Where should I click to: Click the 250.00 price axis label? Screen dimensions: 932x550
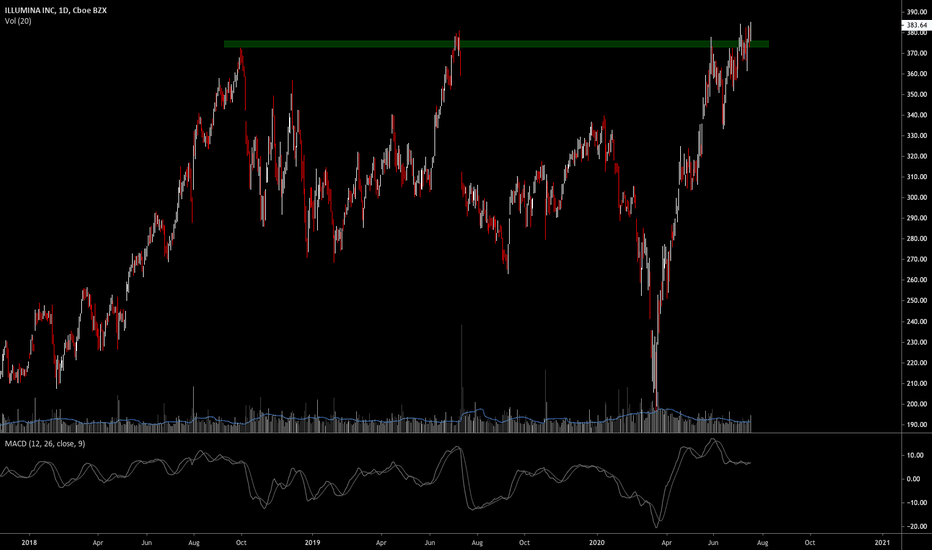pyautogui.click(x=917, y=301)
